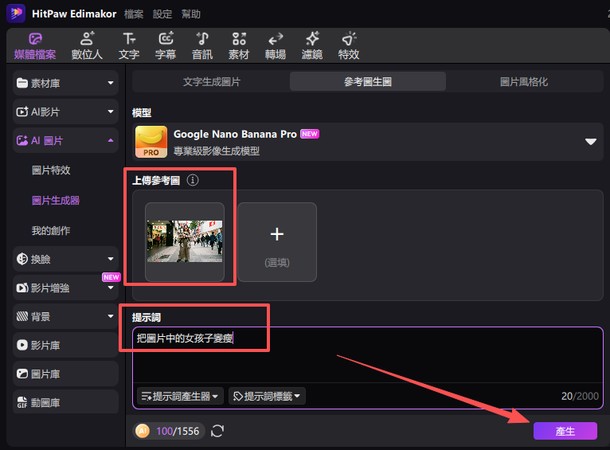The width and height of the screenshot is (610, 450).
Task: Open the model selection dropdown arrow
Action: coord(591,142)
